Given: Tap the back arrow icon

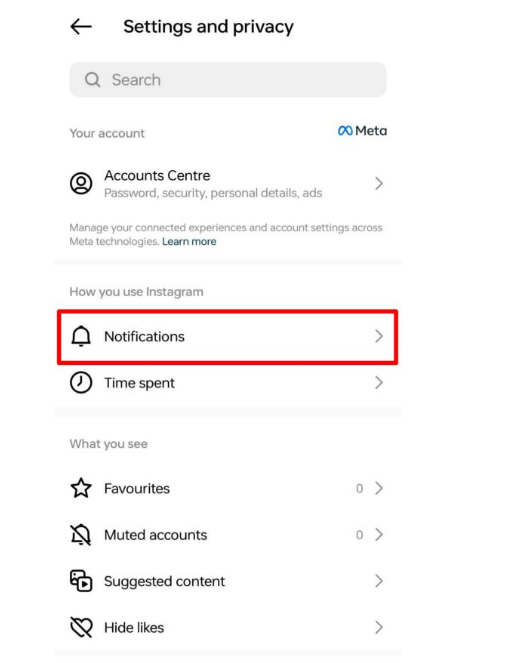Looking at the screenshot, I should (x=81, y=27).
